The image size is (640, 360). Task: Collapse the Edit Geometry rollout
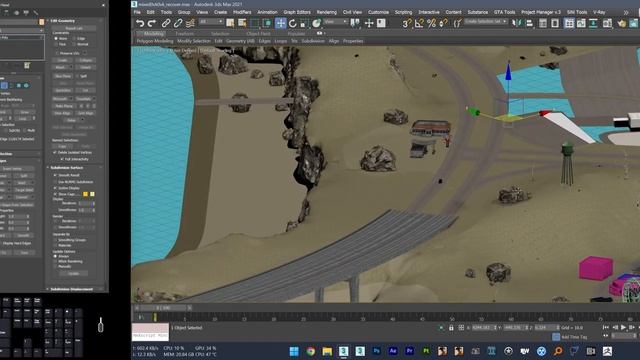62,20
